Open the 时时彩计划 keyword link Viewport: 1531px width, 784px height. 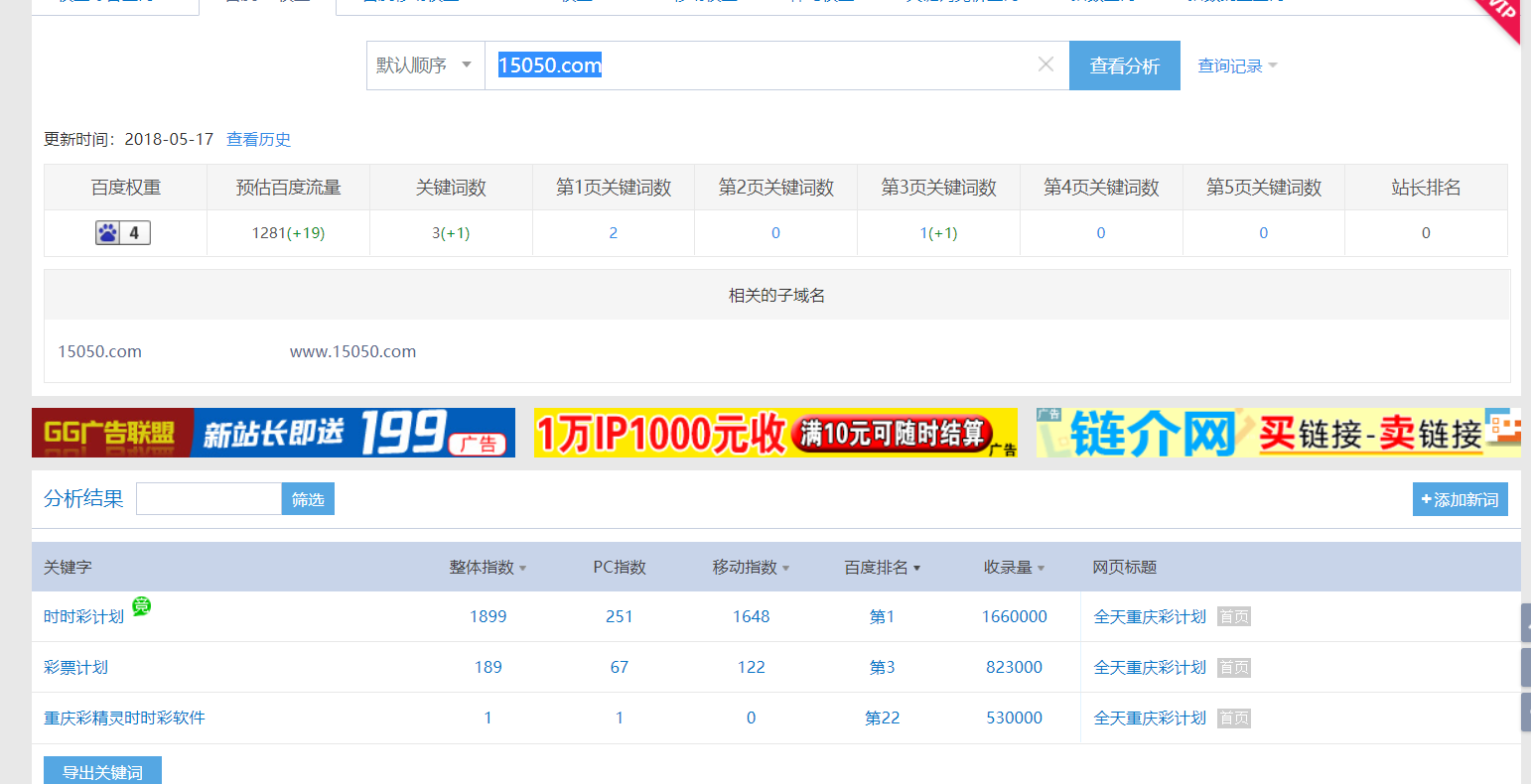83,617
